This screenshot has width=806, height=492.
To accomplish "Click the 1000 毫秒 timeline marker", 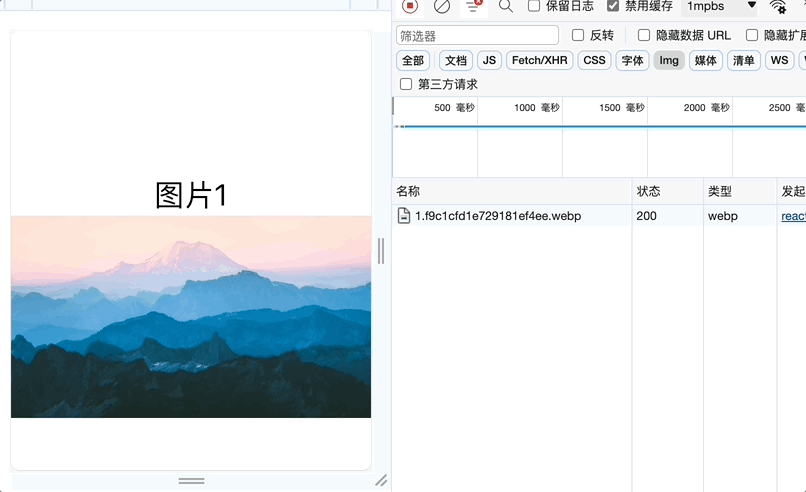I will [x=537, y=108].
